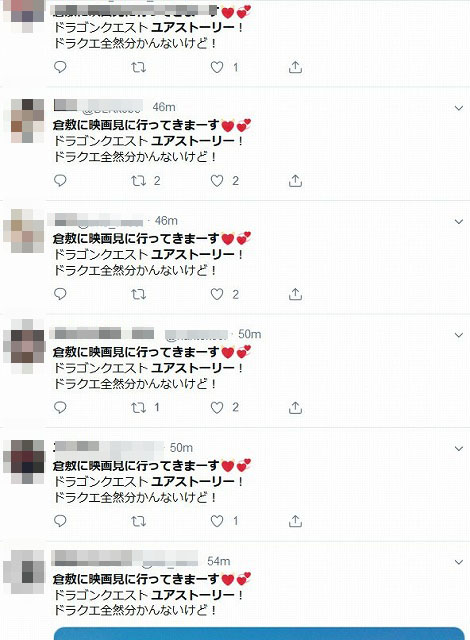Click the blue button at the bottom
The image size is (470, 640).
point(259,633)
